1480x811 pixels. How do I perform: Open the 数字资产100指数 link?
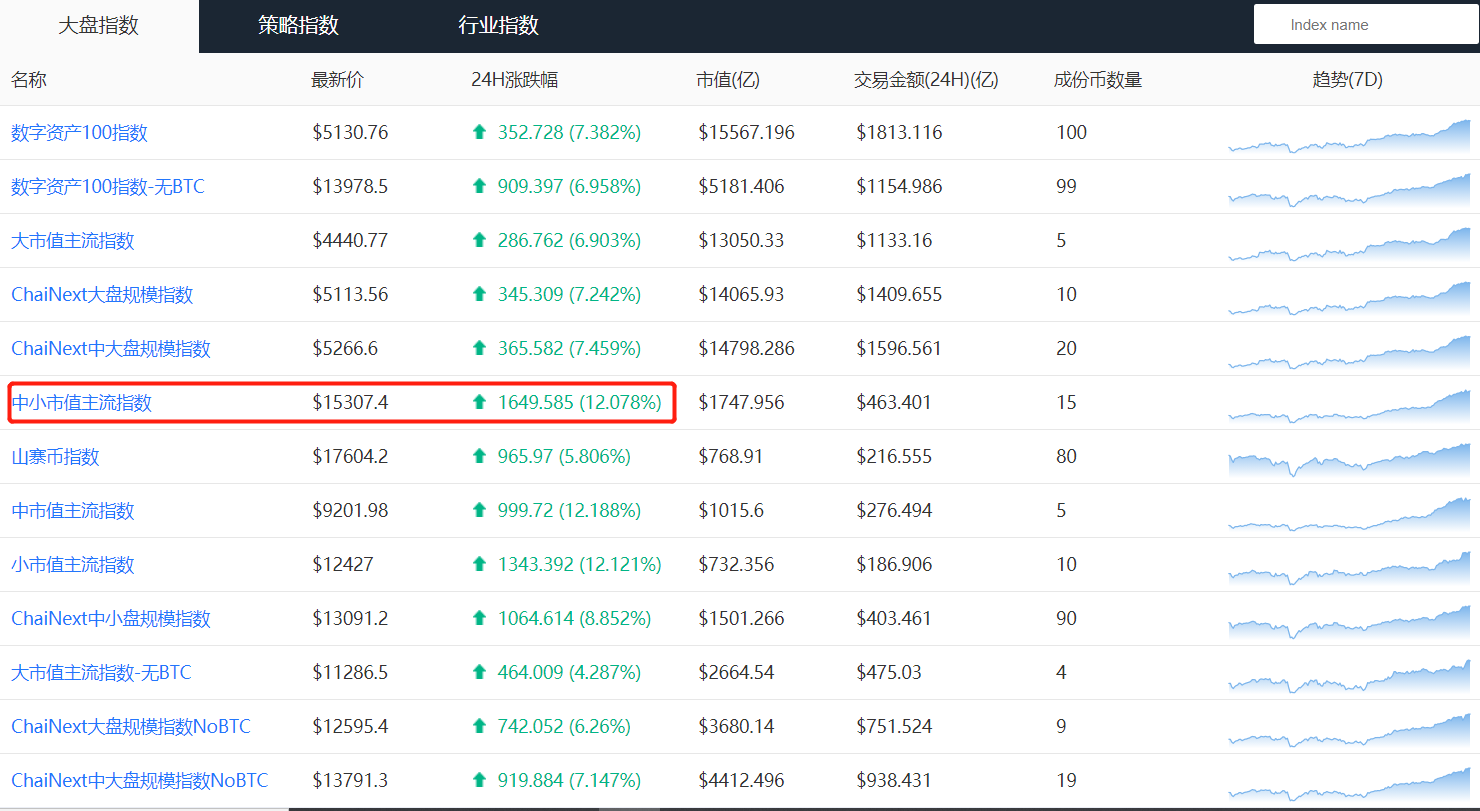click(x=79, y=133)
